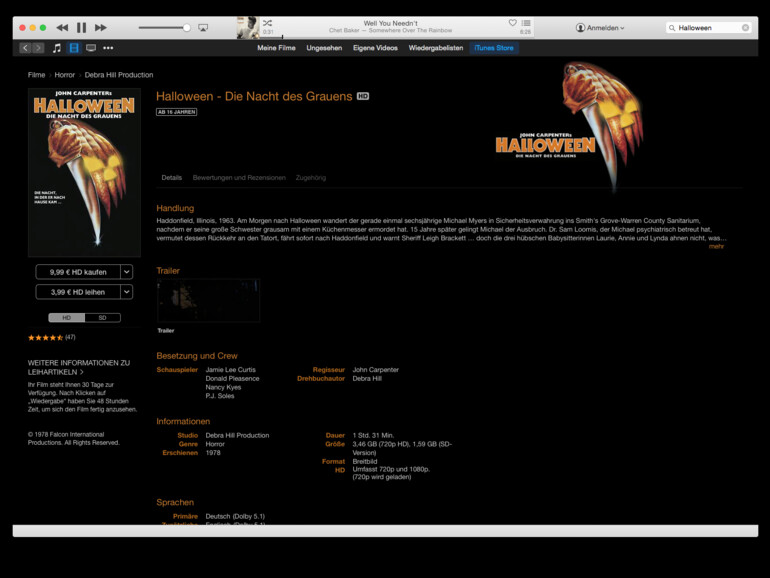Image resolution: width=770 pixels, height=578 pixels.
Task: Open Debra Hill Production breadcrumb
Action: tap(119, 75)
